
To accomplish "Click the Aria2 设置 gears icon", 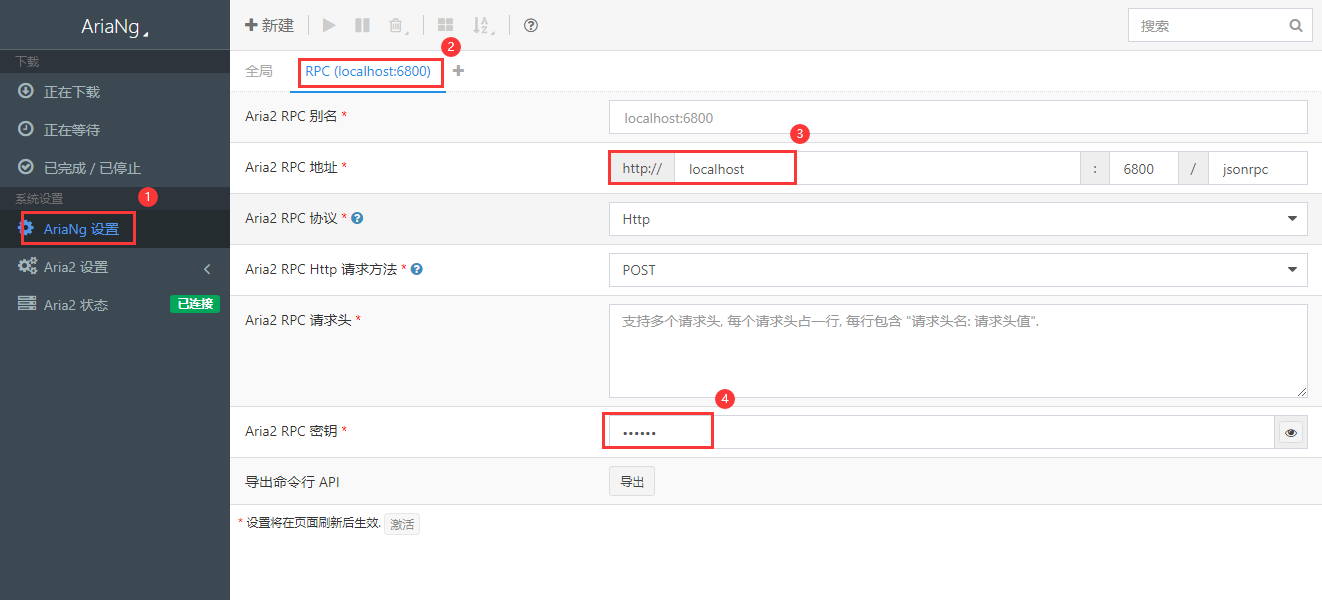I will click(27, 266).
